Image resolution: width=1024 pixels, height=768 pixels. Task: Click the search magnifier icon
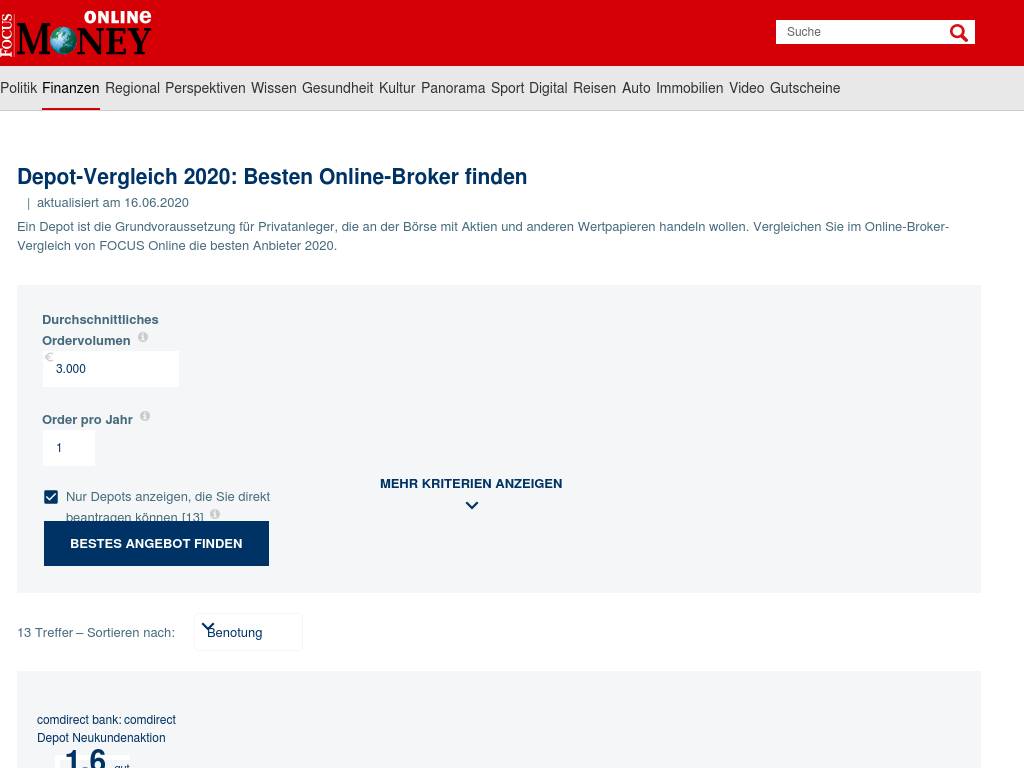pos(958,33)
